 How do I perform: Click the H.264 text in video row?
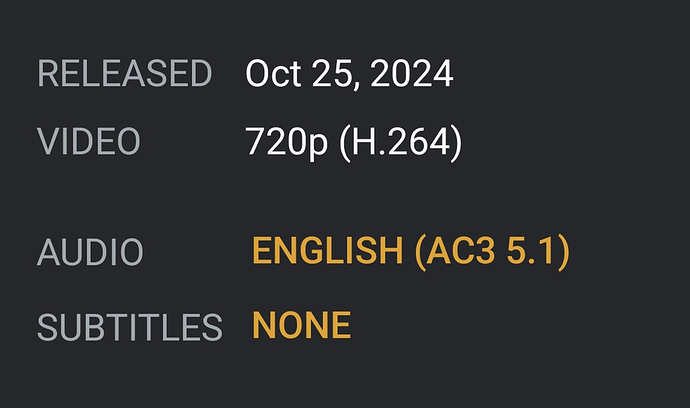point(401,142)
